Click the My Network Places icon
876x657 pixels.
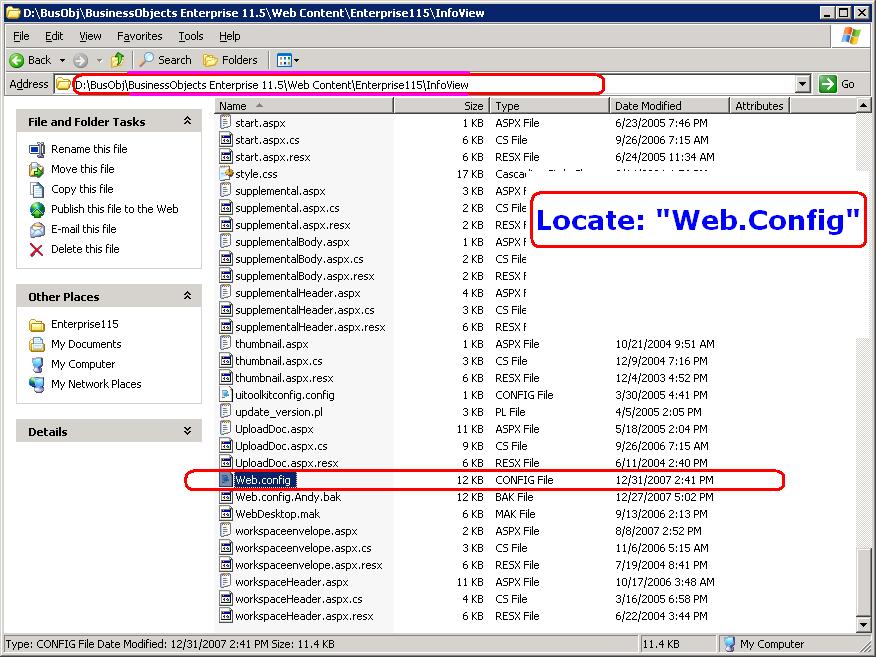(37, 384)
